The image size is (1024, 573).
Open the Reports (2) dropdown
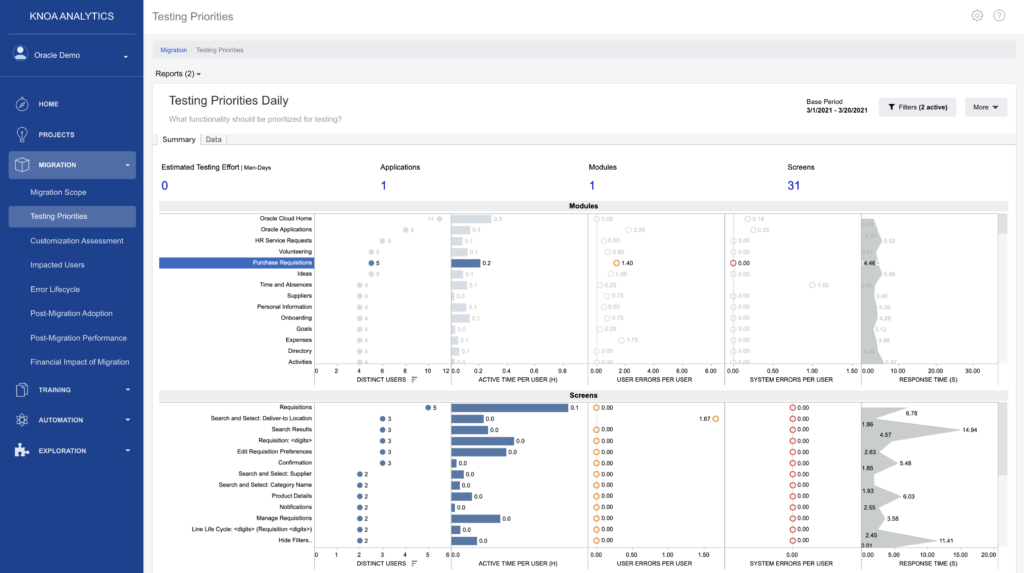coord(178,74)
